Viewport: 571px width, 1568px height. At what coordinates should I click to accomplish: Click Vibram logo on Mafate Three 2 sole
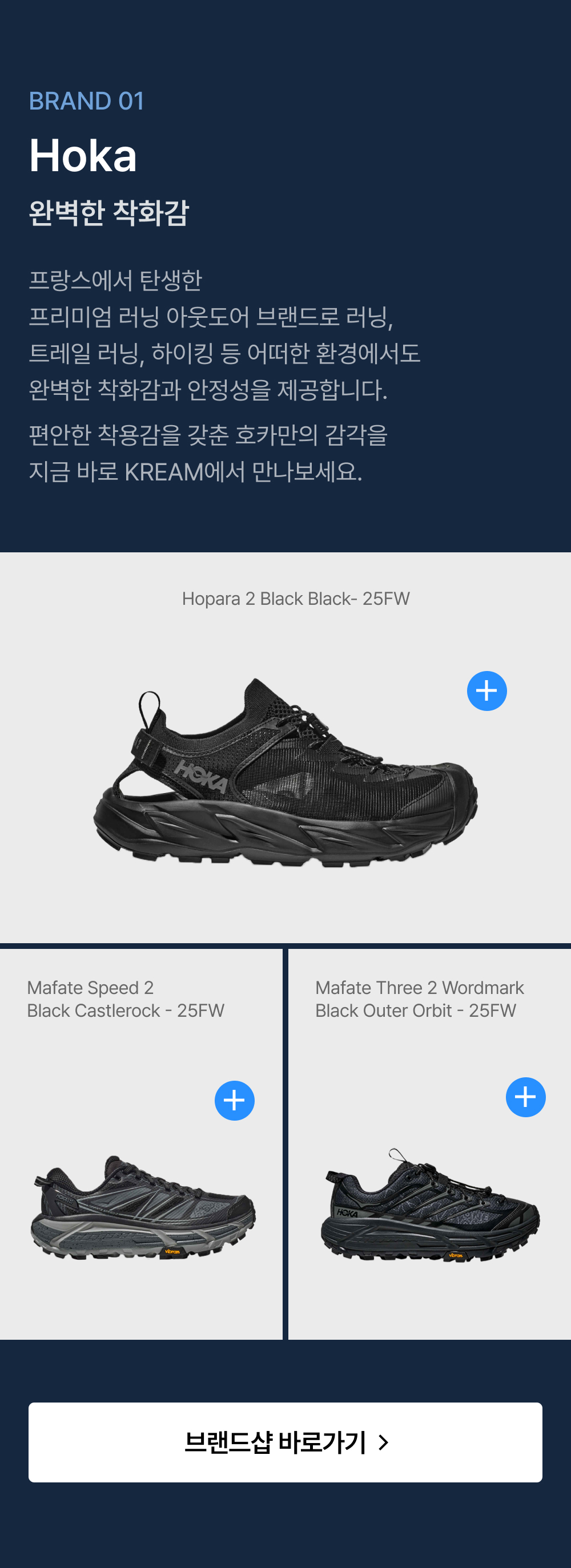[456, 1255]
